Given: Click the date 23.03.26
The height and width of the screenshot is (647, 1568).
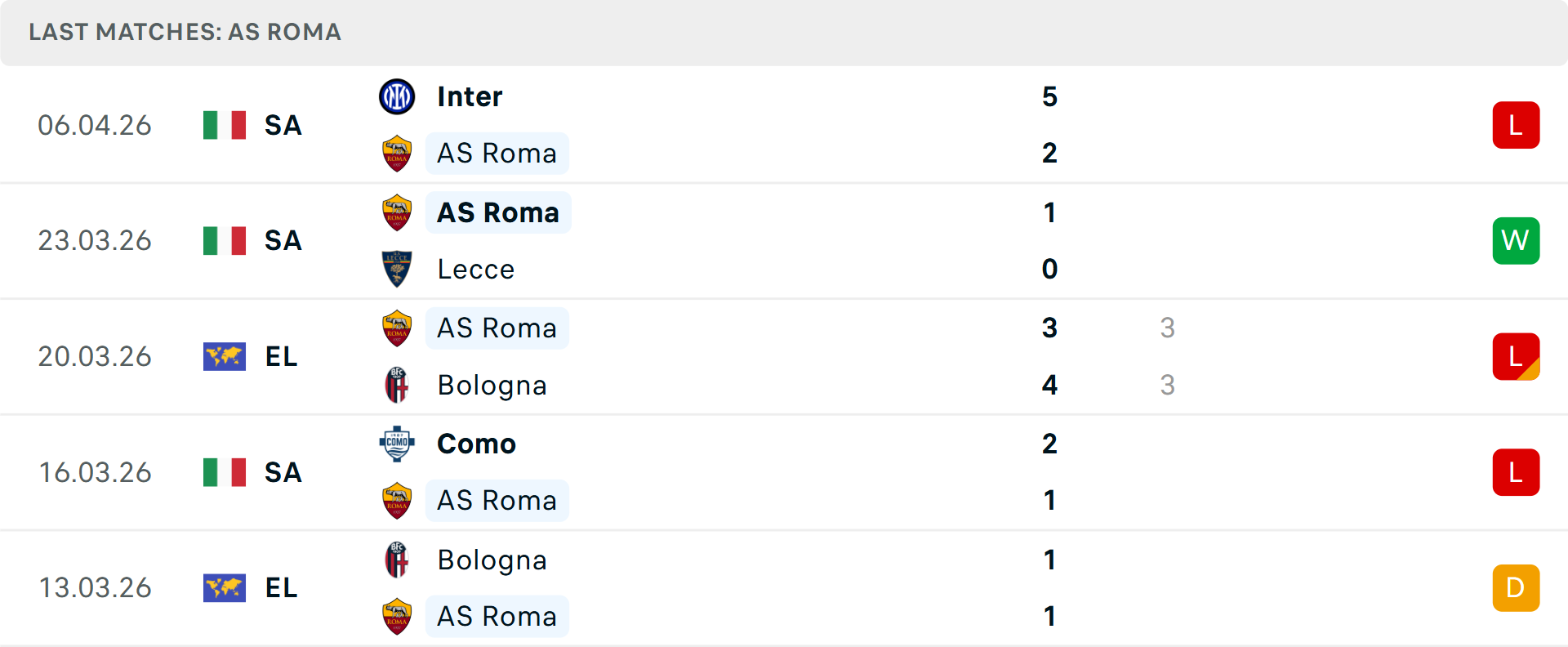Looking at the screenshot, I should point(95,240).
